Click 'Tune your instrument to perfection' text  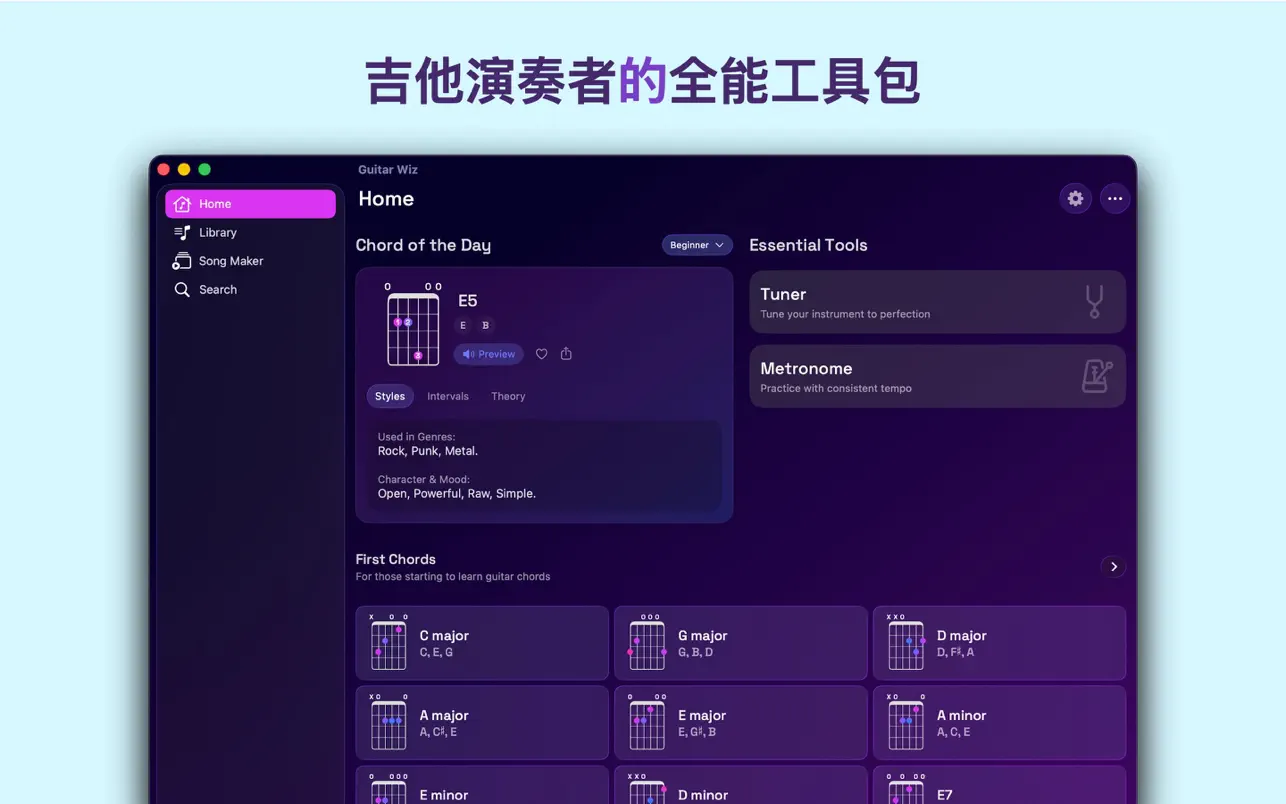[x=845, y=314]
